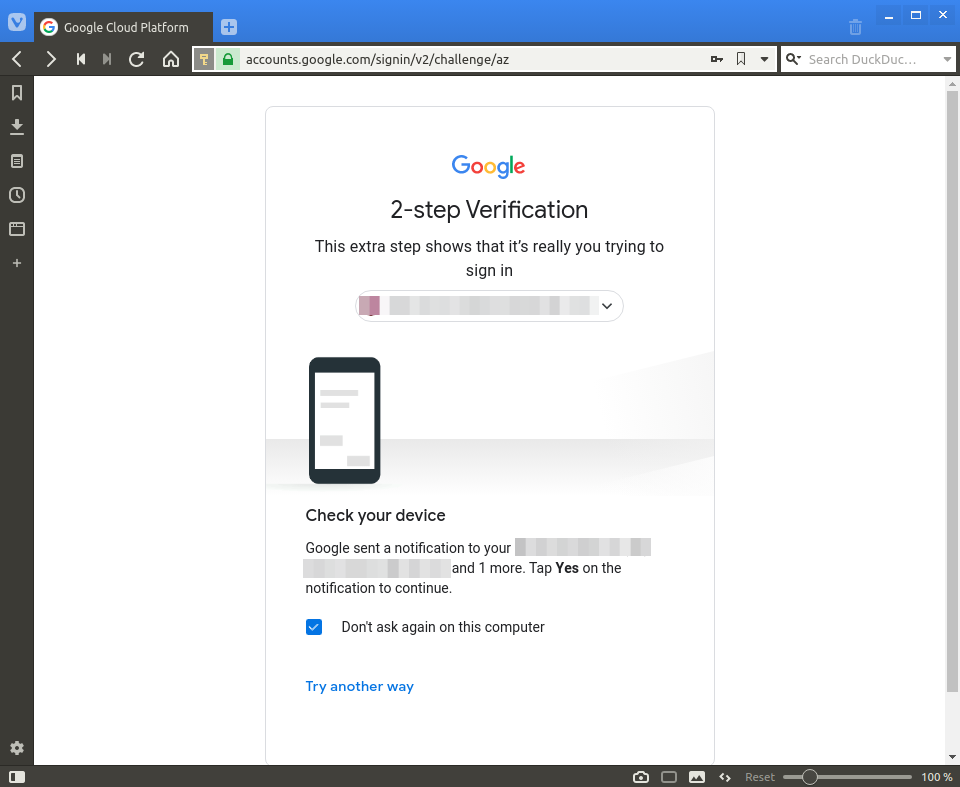Capture the page with camera icon
Image resolution: width=960 pixels, height=787 pixels.
[x=641, y=777]
